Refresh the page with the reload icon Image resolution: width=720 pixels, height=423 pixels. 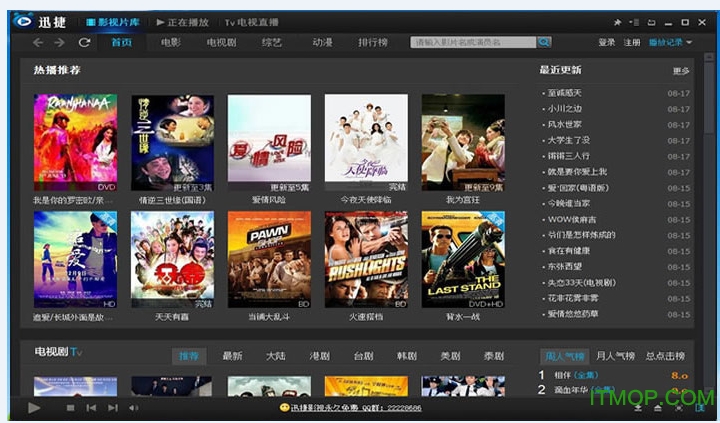point(84,43)
